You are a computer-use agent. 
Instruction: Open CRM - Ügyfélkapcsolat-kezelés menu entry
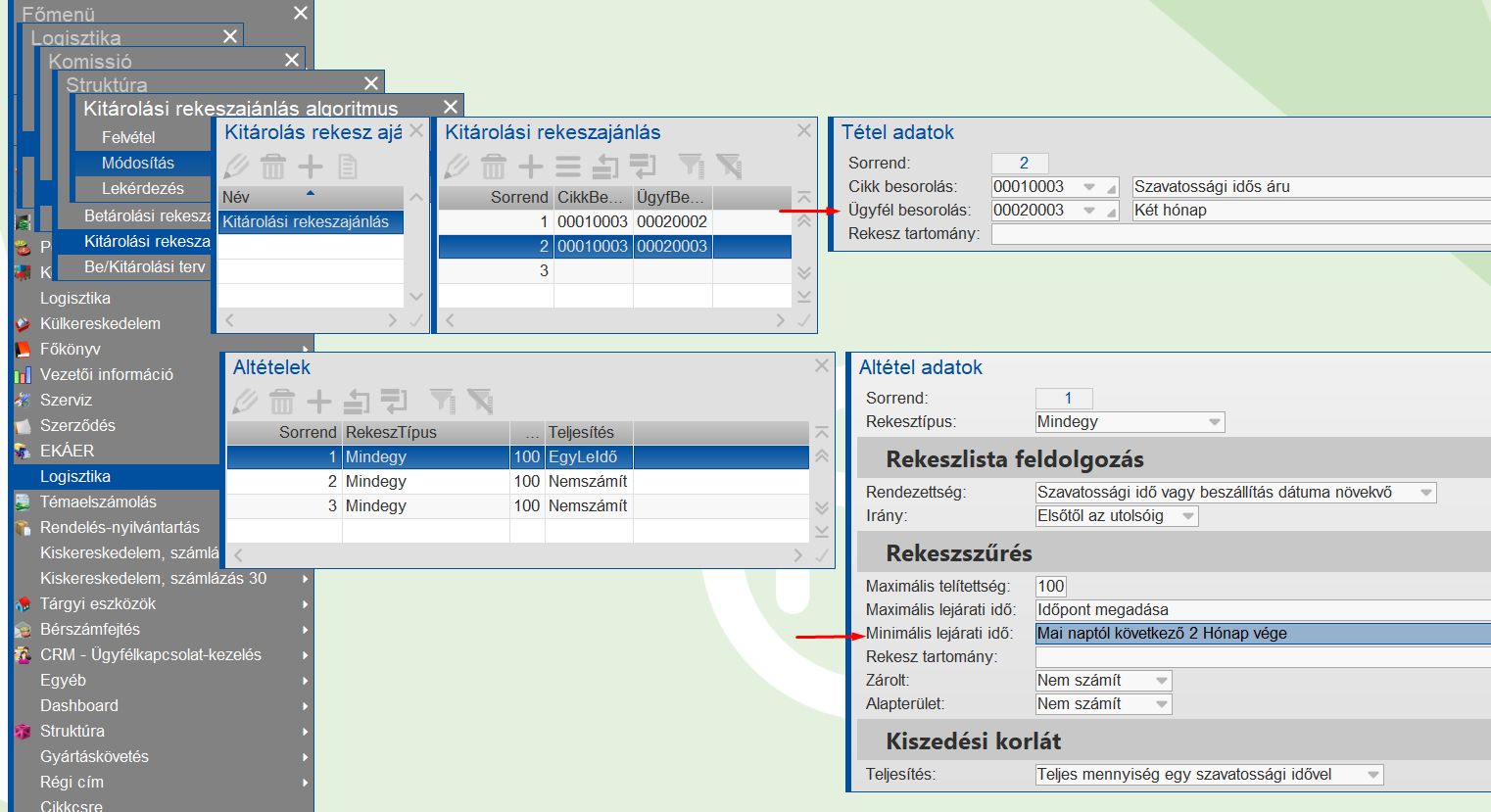pyautogui.click(x=151, y=655)
